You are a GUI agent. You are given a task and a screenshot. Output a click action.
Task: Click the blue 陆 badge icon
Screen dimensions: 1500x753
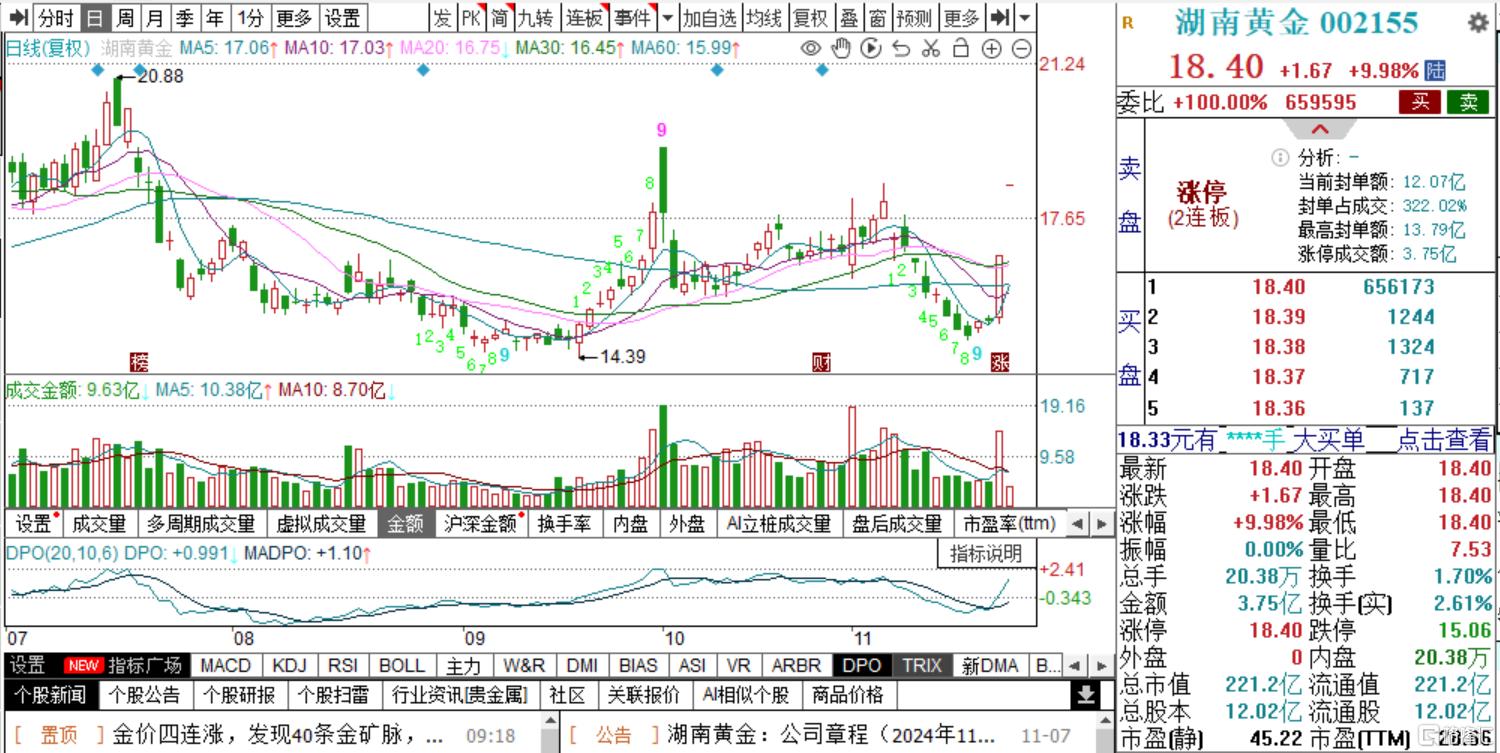tap(1435, 70)
